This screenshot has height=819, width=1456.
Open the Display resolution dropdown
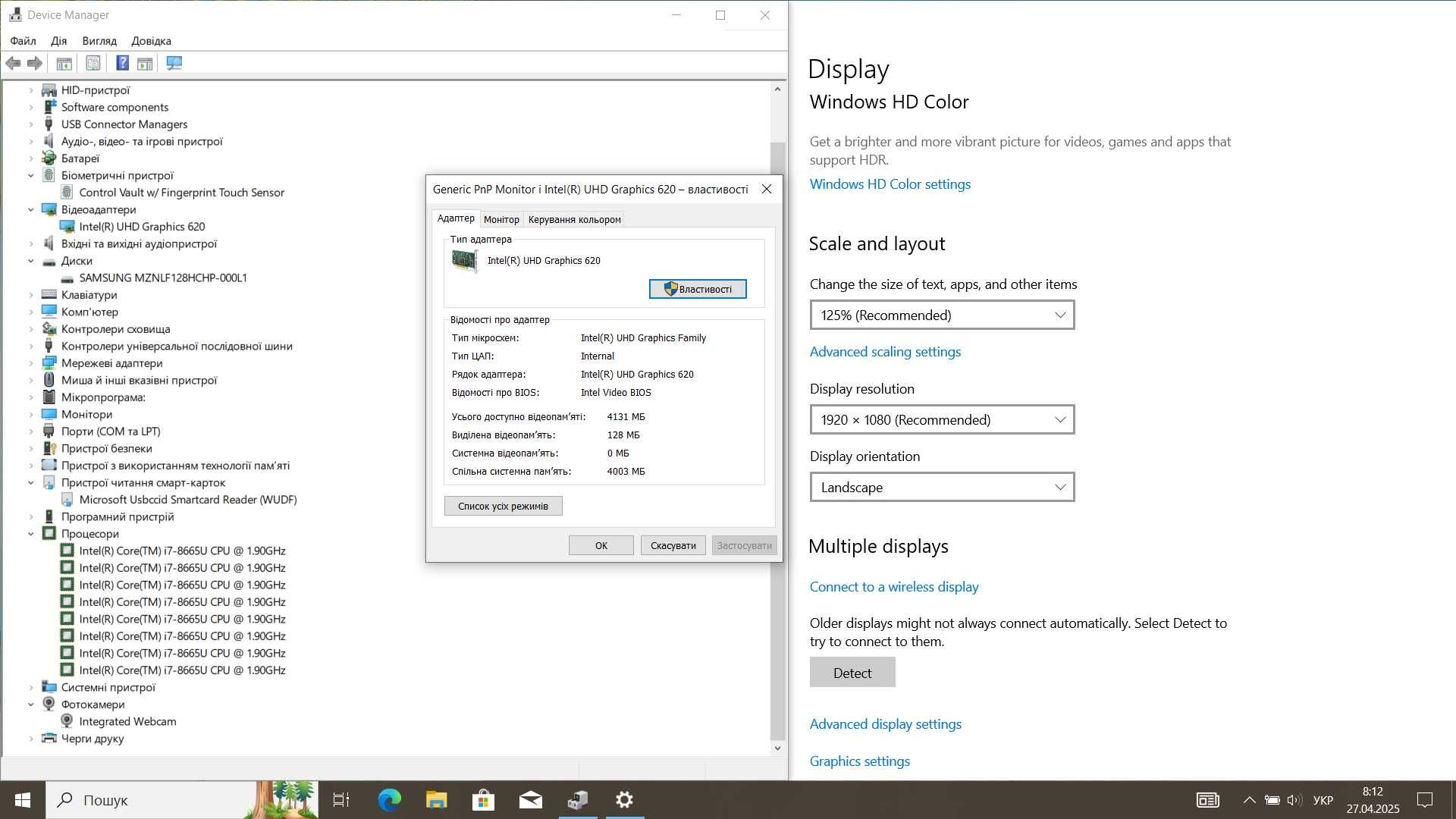942,420
